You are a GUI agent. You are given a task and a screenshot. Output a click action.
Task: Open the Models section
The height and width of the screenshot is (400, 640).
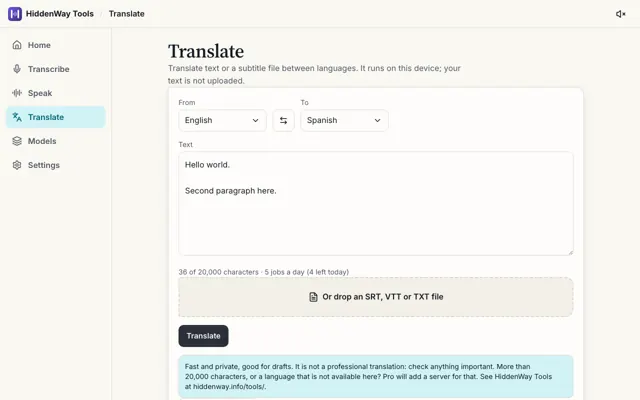pos(56,141)
